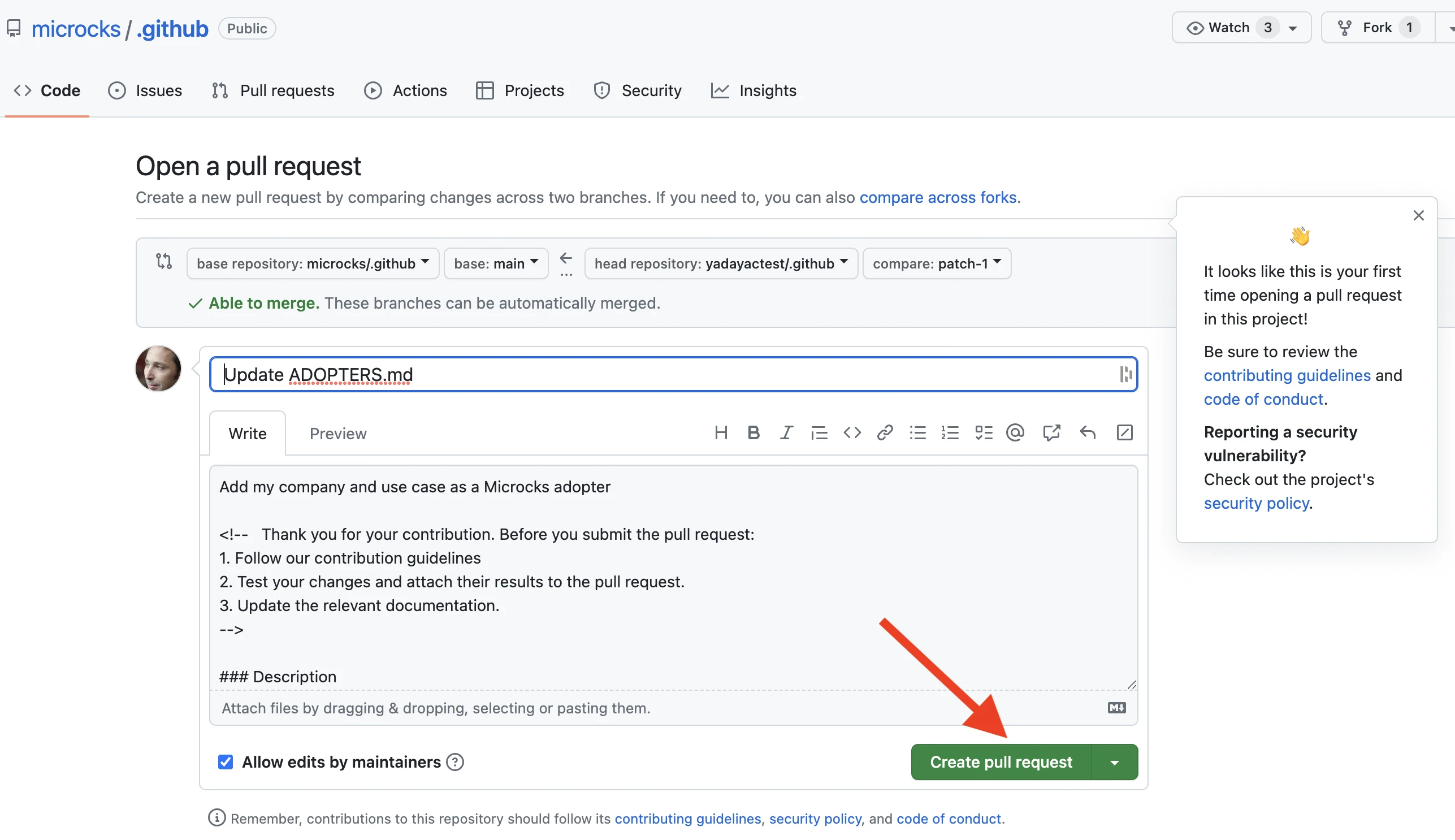The height and width of the screenshot is (840, 1455).
Task: Insert a task list via the checklist icon
Action: 984,432
